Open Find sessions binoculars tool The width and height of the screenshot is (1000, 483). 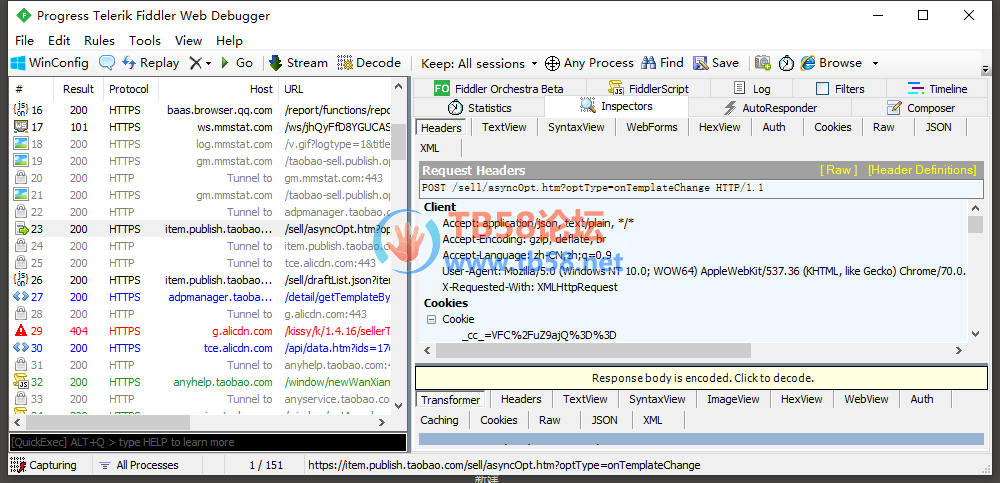coord(663,63)
